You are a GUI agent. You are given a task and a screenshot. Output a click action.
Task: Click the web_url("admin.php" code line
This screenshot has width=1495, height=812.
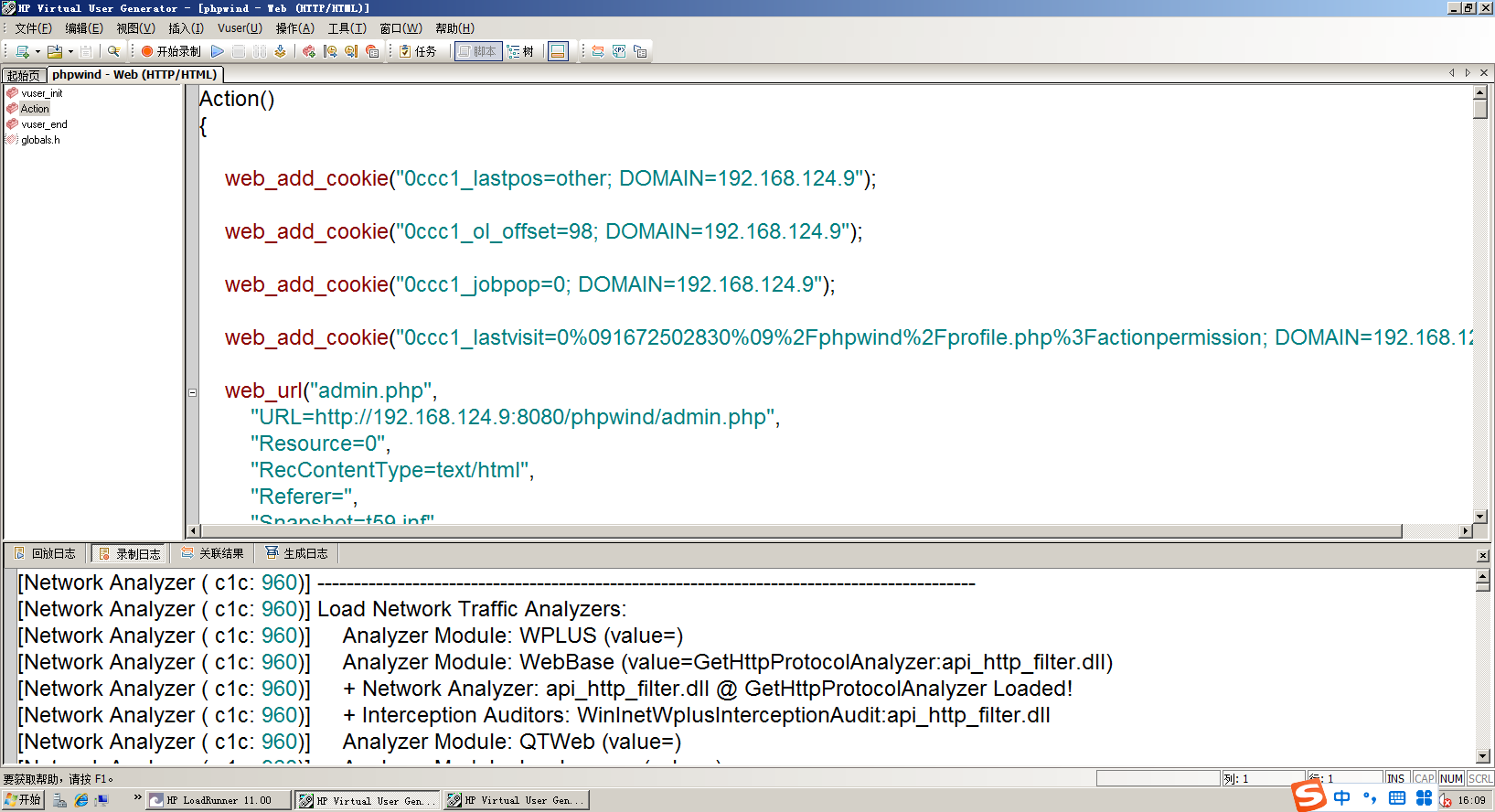331,390
